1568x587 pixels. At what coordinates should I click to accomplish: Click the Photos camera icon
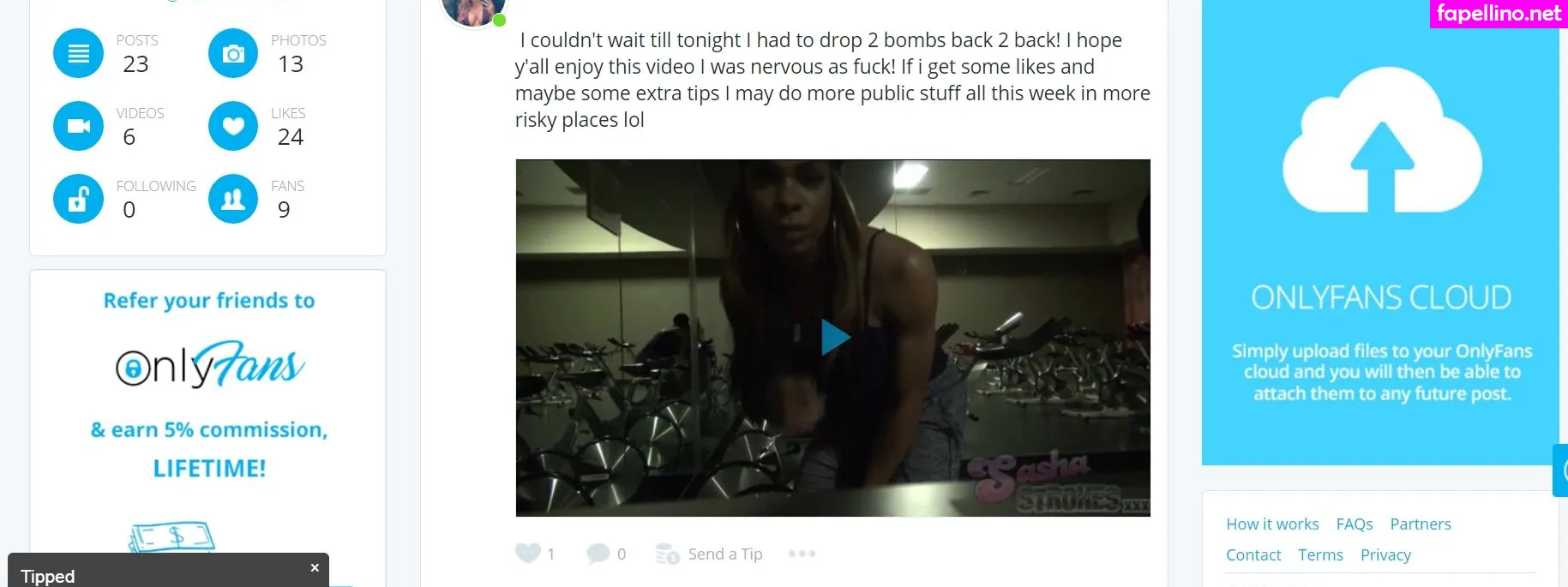point(233,53)
